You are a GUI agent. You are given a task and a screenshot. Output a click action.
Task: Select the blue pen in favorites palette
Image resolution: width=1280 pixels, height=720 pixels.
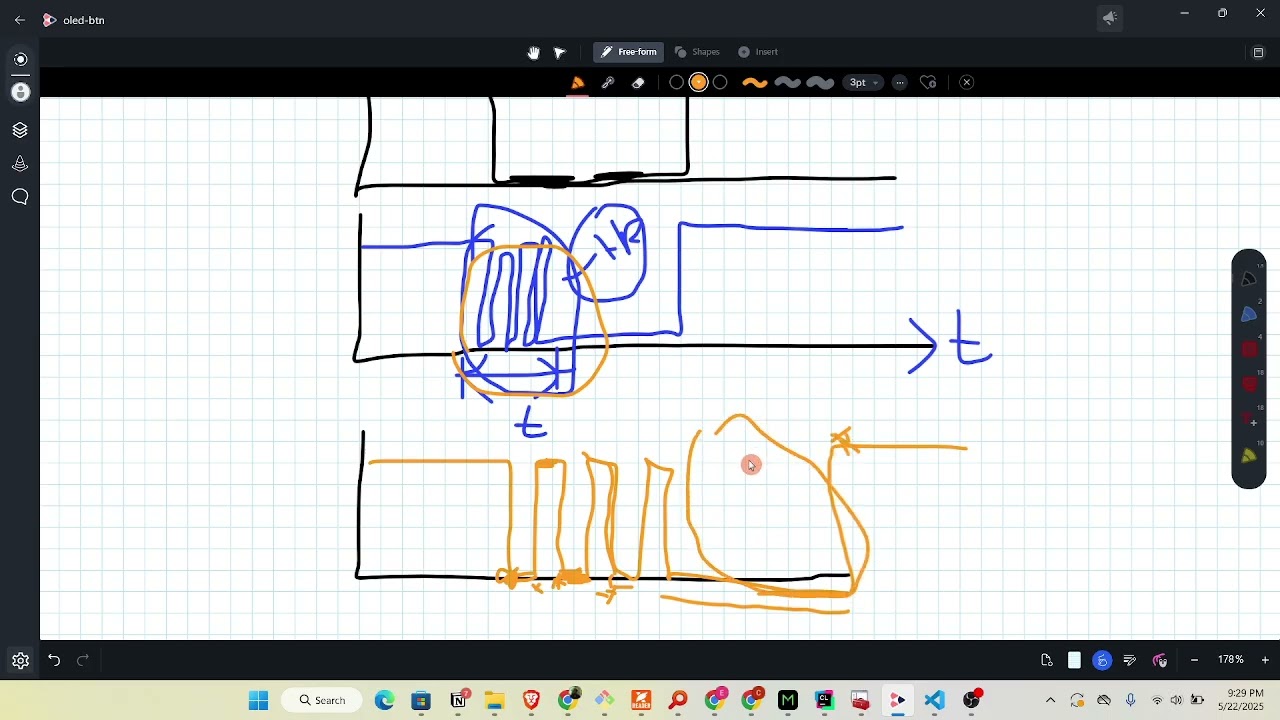coord(1249,315)
